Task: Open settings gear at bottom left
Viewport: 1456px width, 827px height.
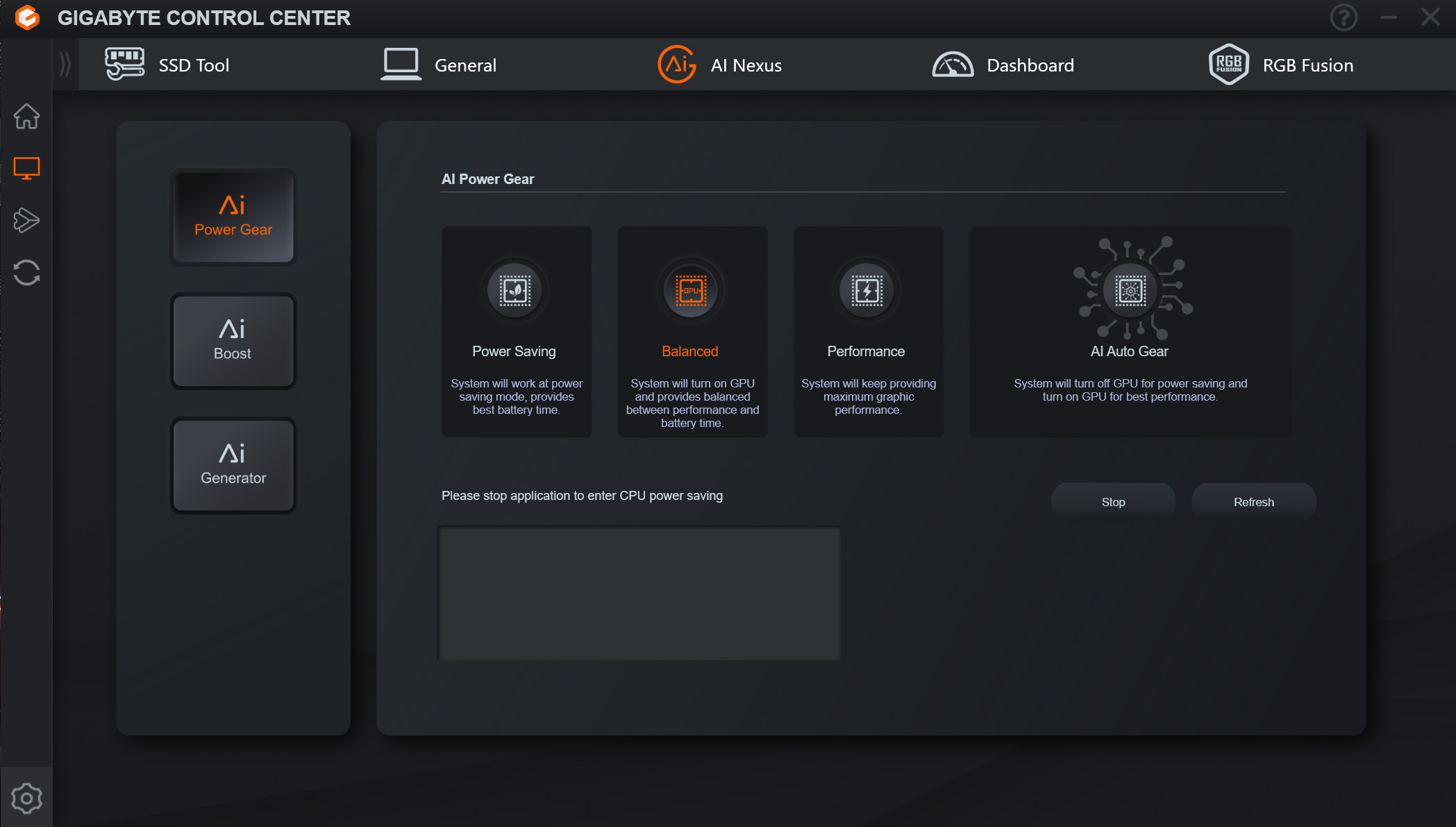Action: click(26, 799)
